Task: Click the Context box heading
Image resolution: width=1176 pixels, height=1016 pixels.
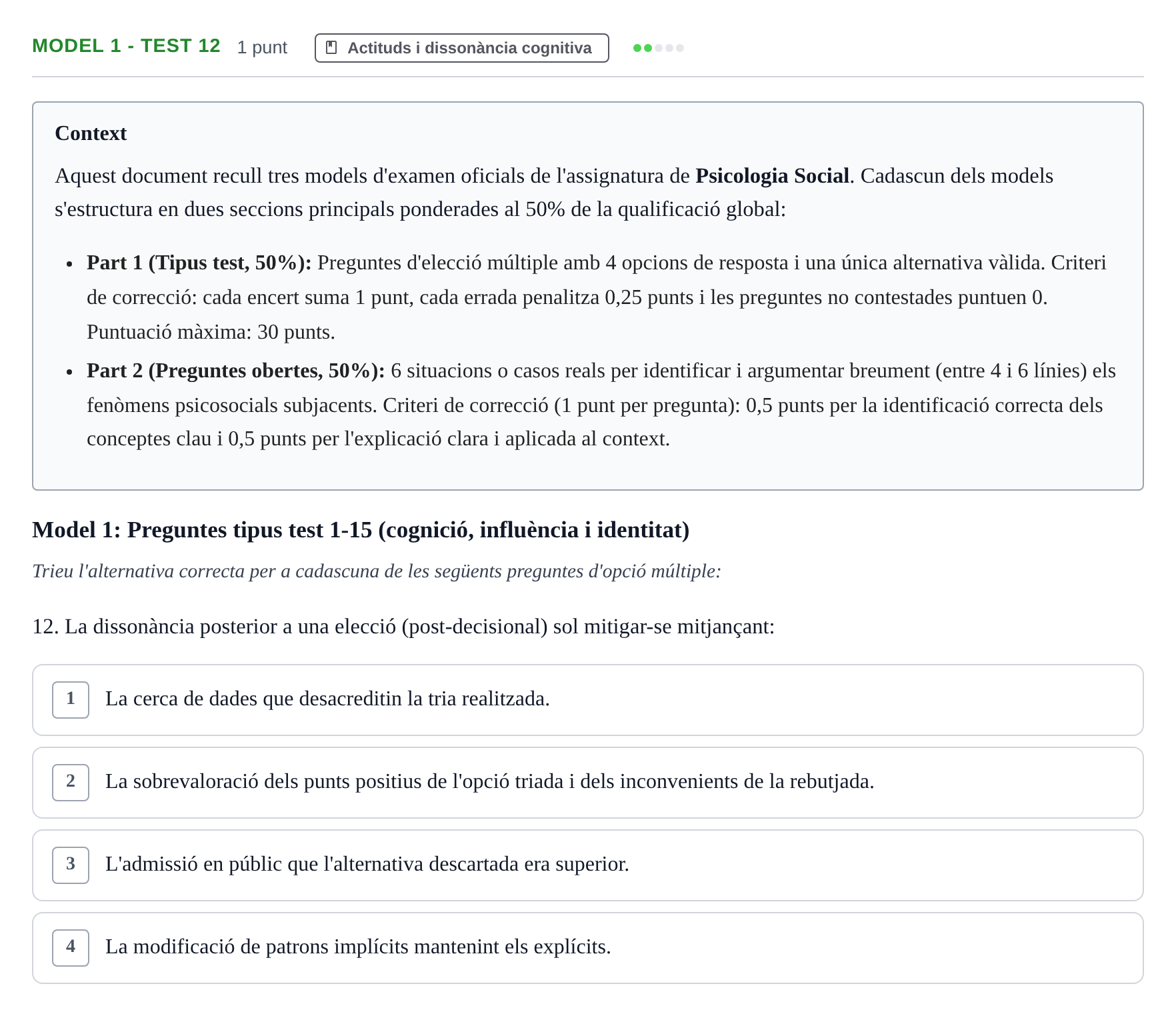Action: point(91,133)
